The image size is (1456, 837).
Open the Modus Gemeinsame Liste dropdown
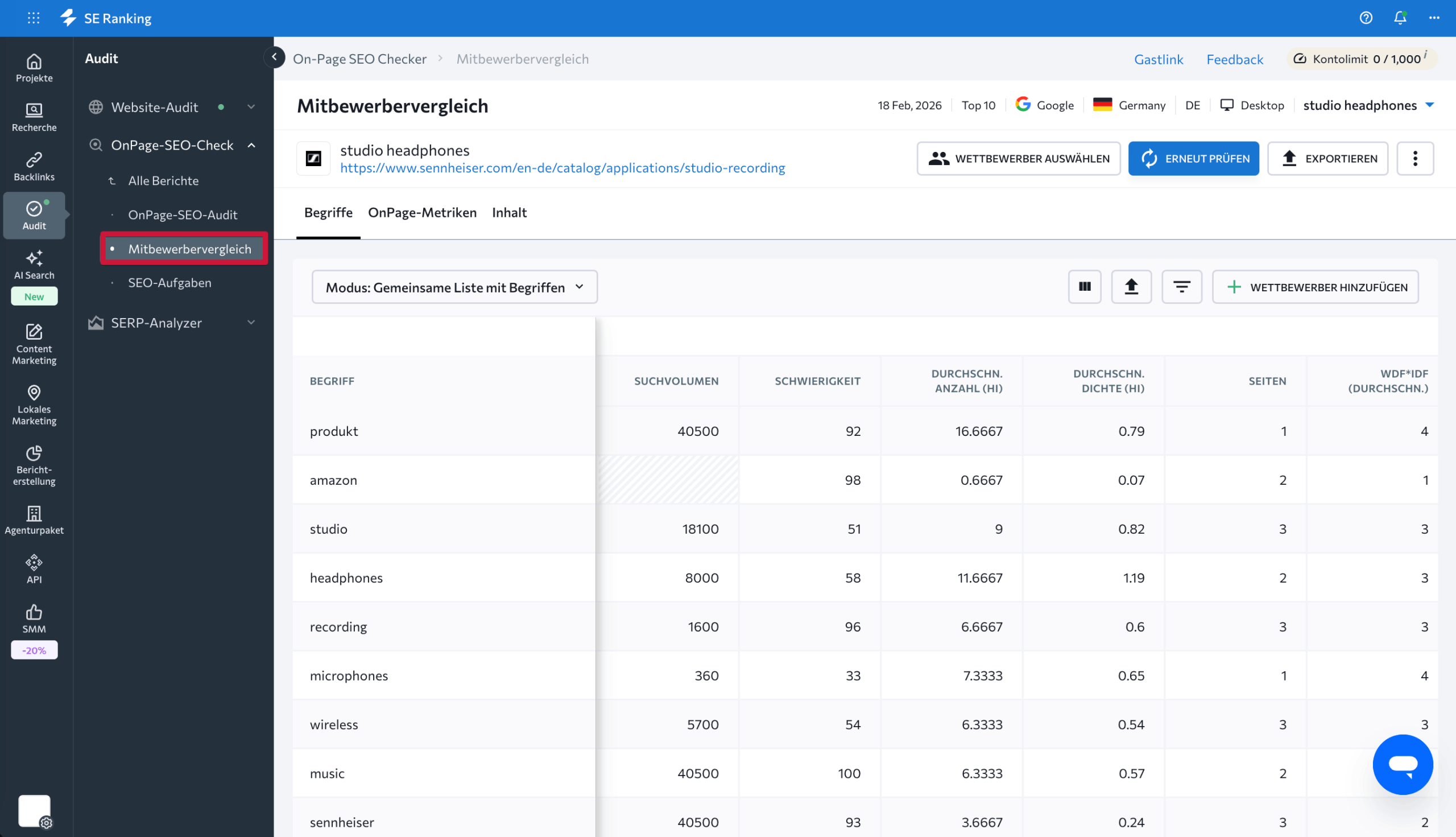click(454, 287)
